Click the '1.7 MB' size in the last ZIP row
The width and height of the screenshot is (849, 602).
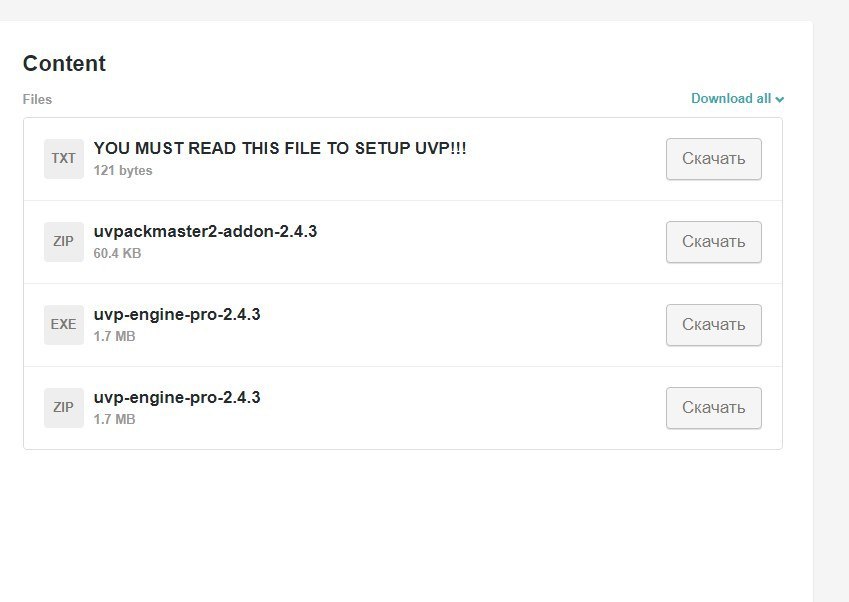[114, 420]
